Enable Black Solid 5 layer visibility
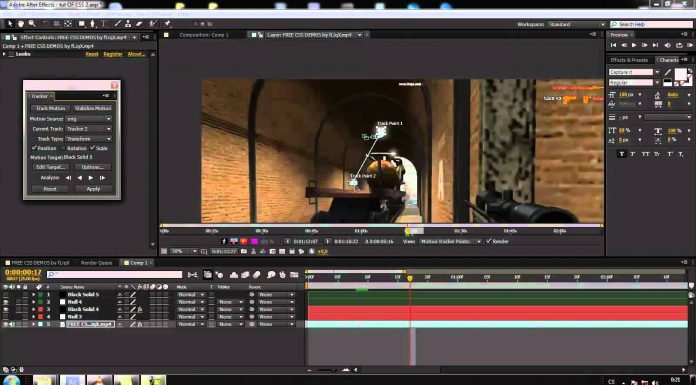696x385 pixels. 6,294
